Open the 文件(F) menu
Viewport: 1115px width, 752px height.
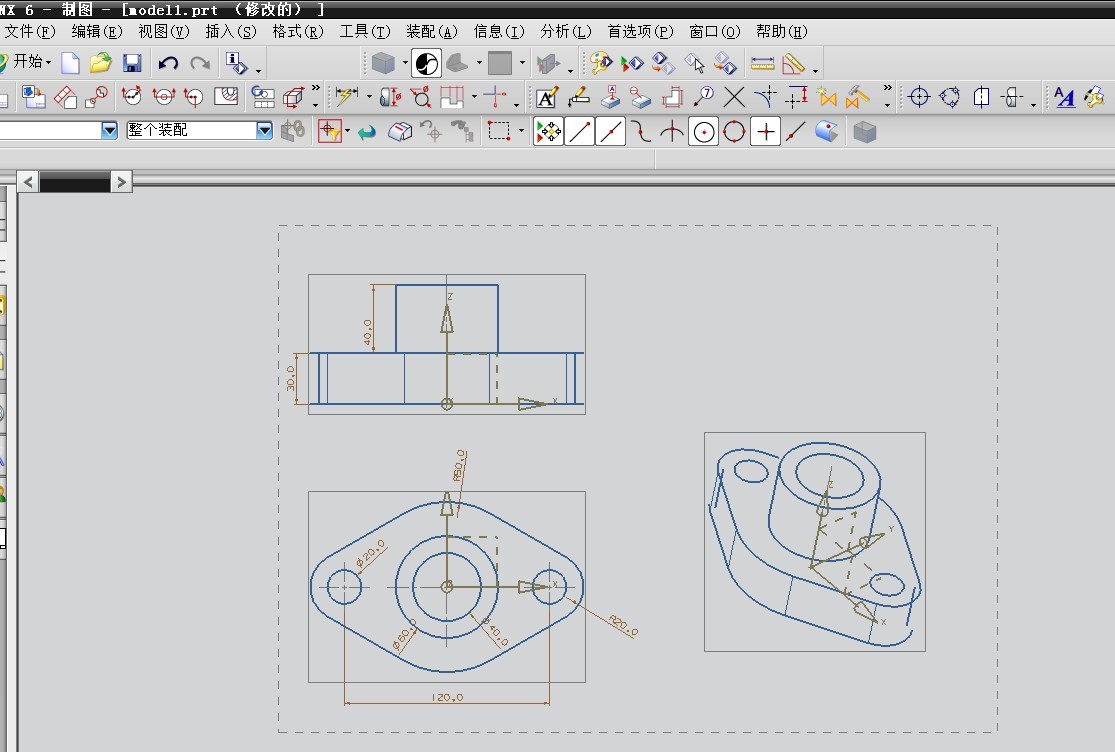(29, 32)
